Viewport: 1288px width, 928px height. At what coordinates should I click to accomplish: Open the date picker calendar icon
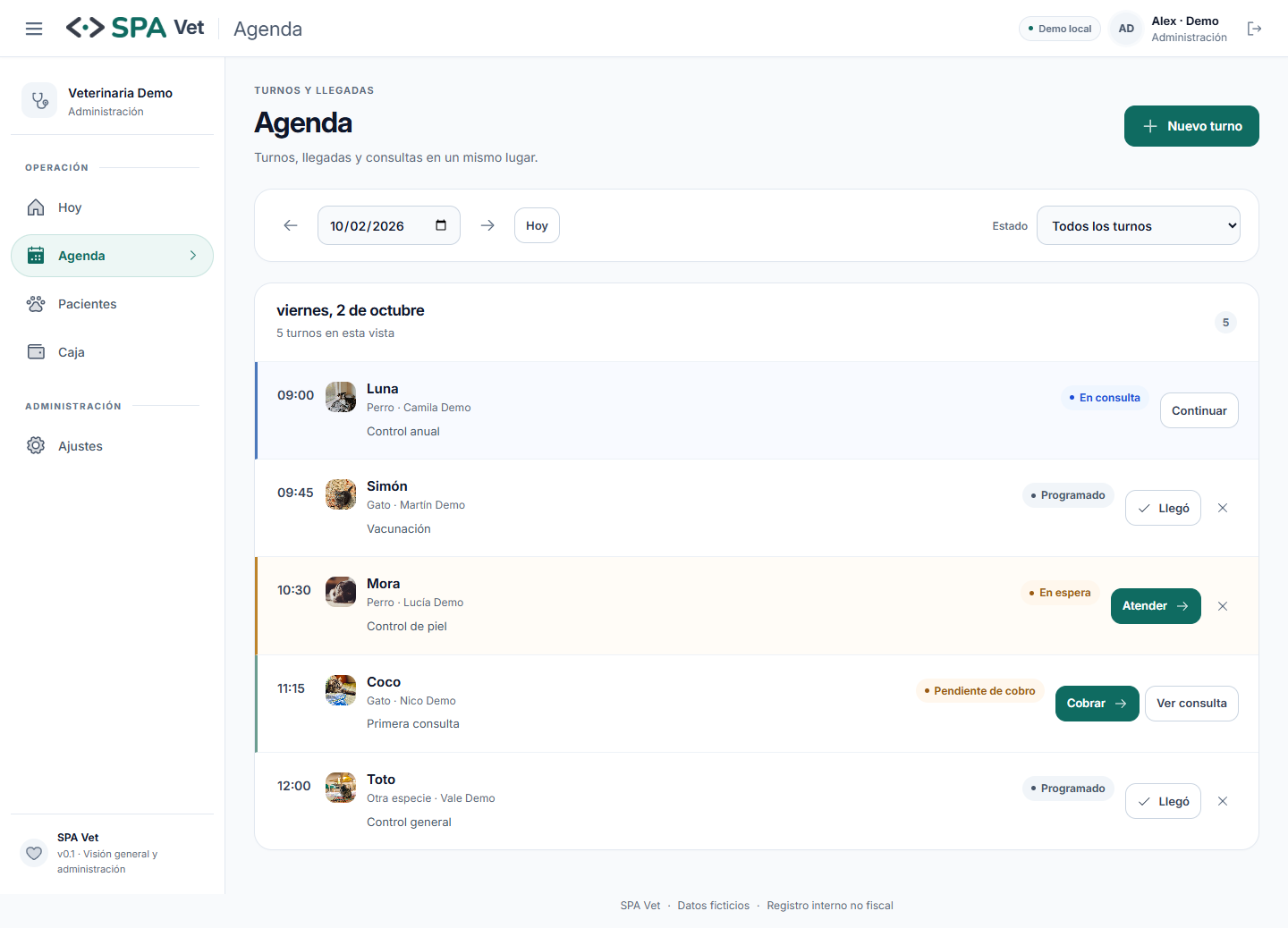[x=441, y=225]
